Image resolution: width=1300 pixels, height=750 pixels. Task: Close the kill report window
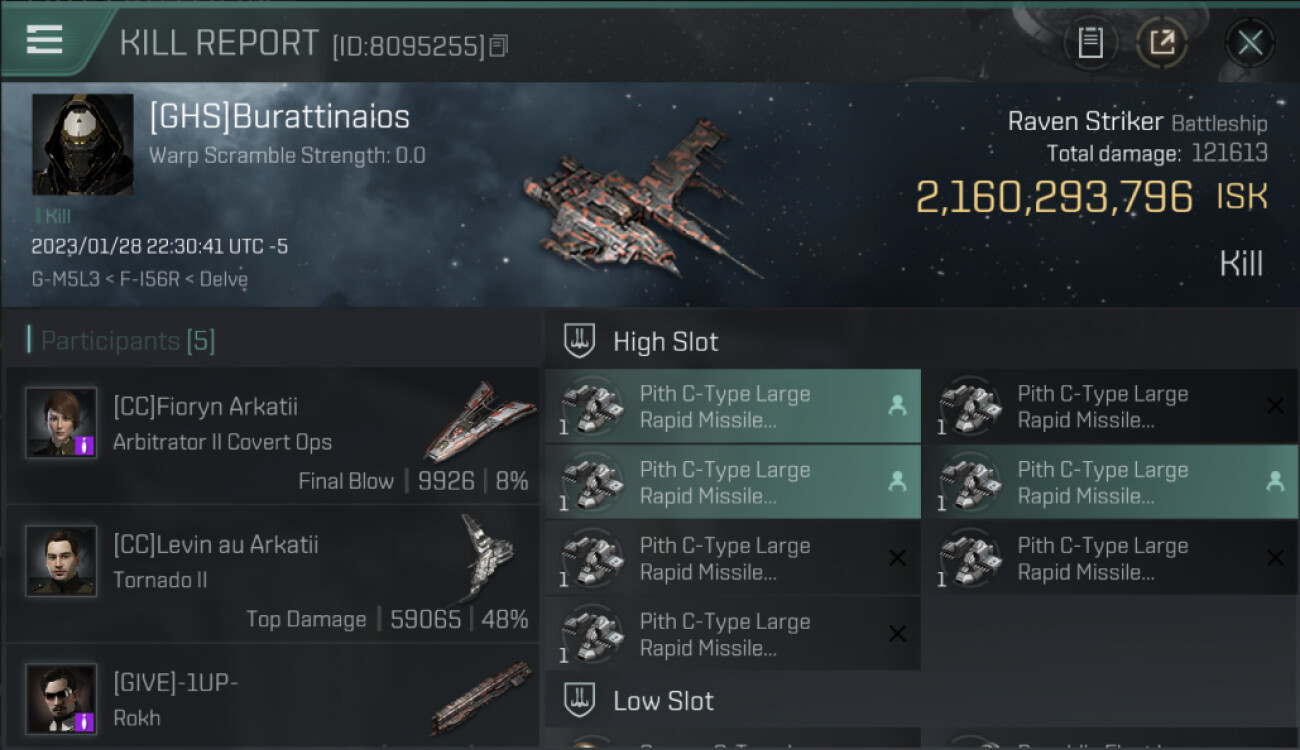(x=1250, y=42)
